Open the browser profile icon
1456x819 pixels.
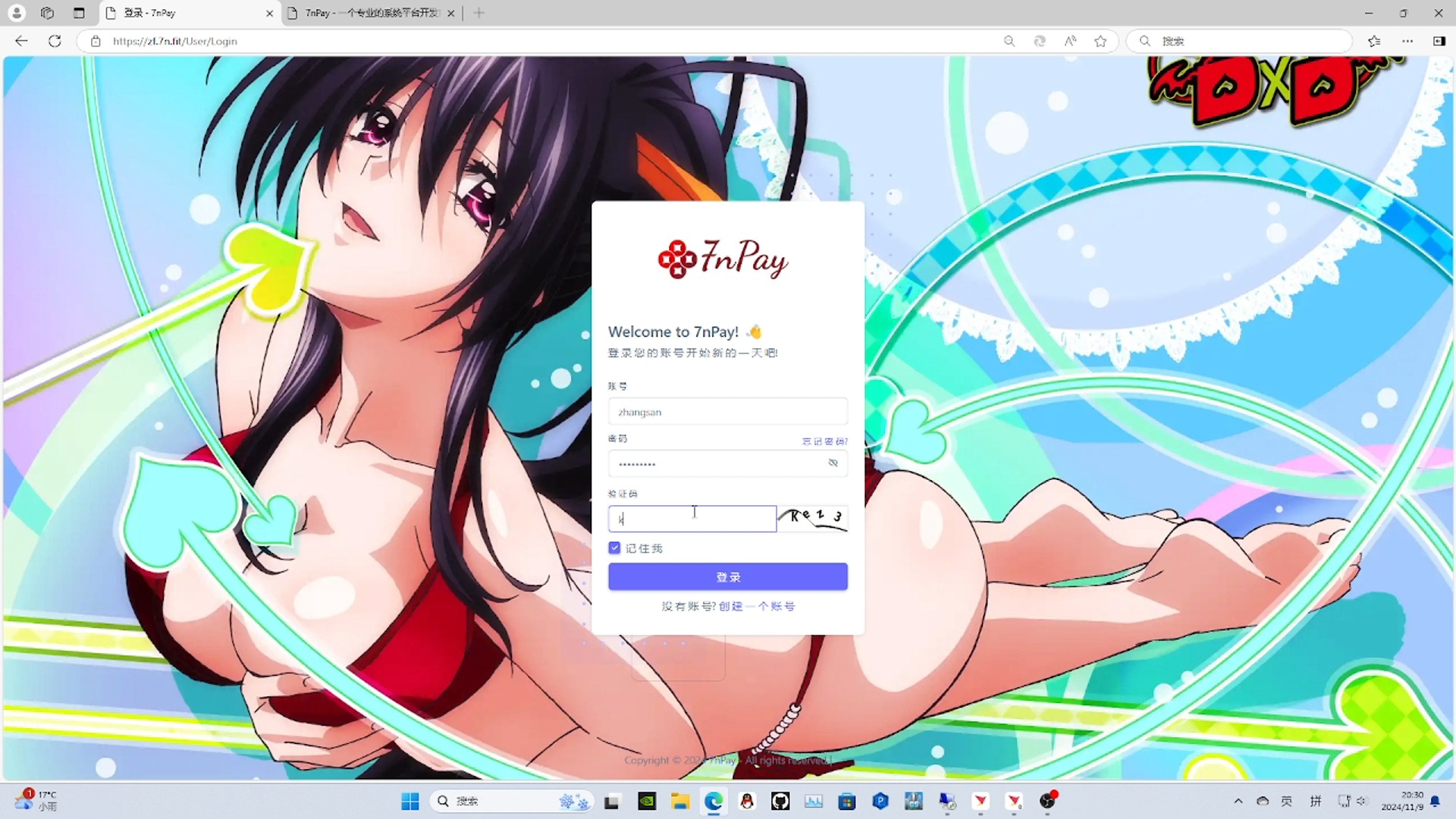point(17,13)
